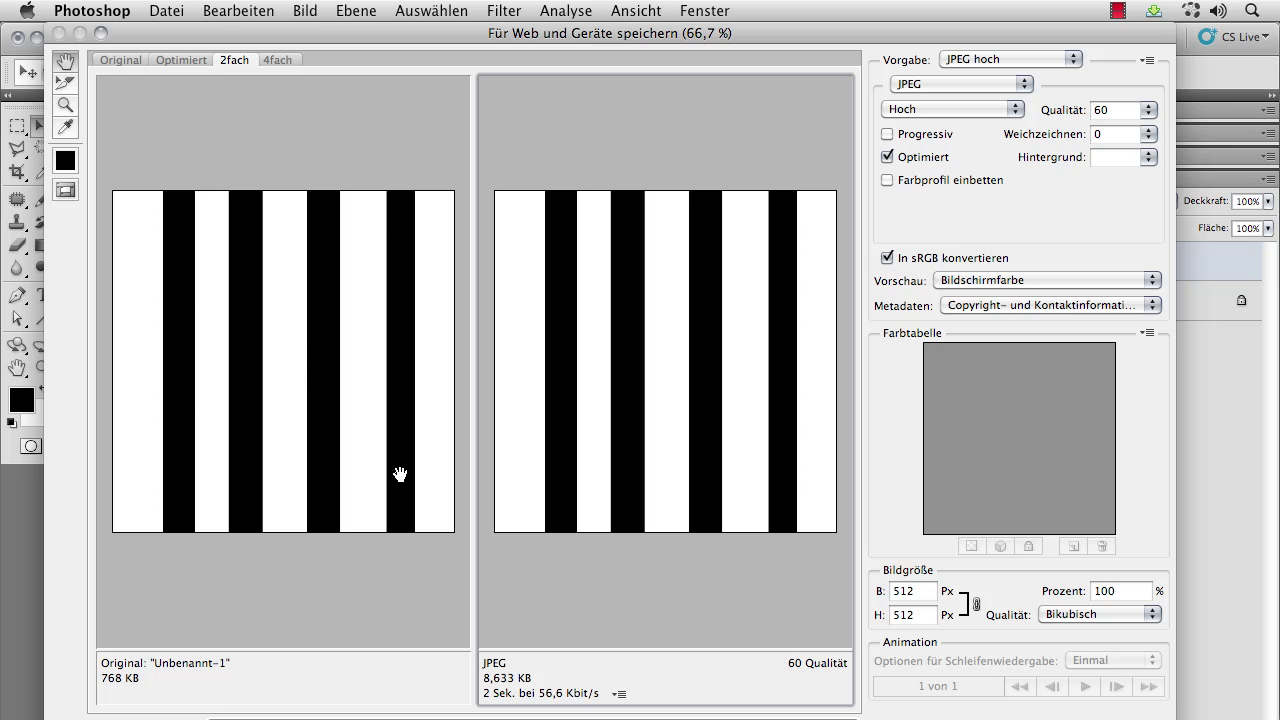Open the Auswählen menu
Image resolution: width=1280 pixels, height=720 pixels.
coord(432,11)
